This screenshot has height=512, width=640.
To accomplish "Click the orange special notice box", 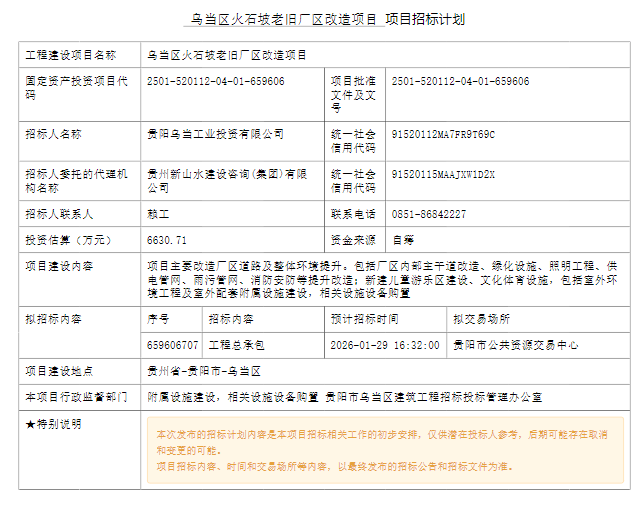I will click(385, 451).
